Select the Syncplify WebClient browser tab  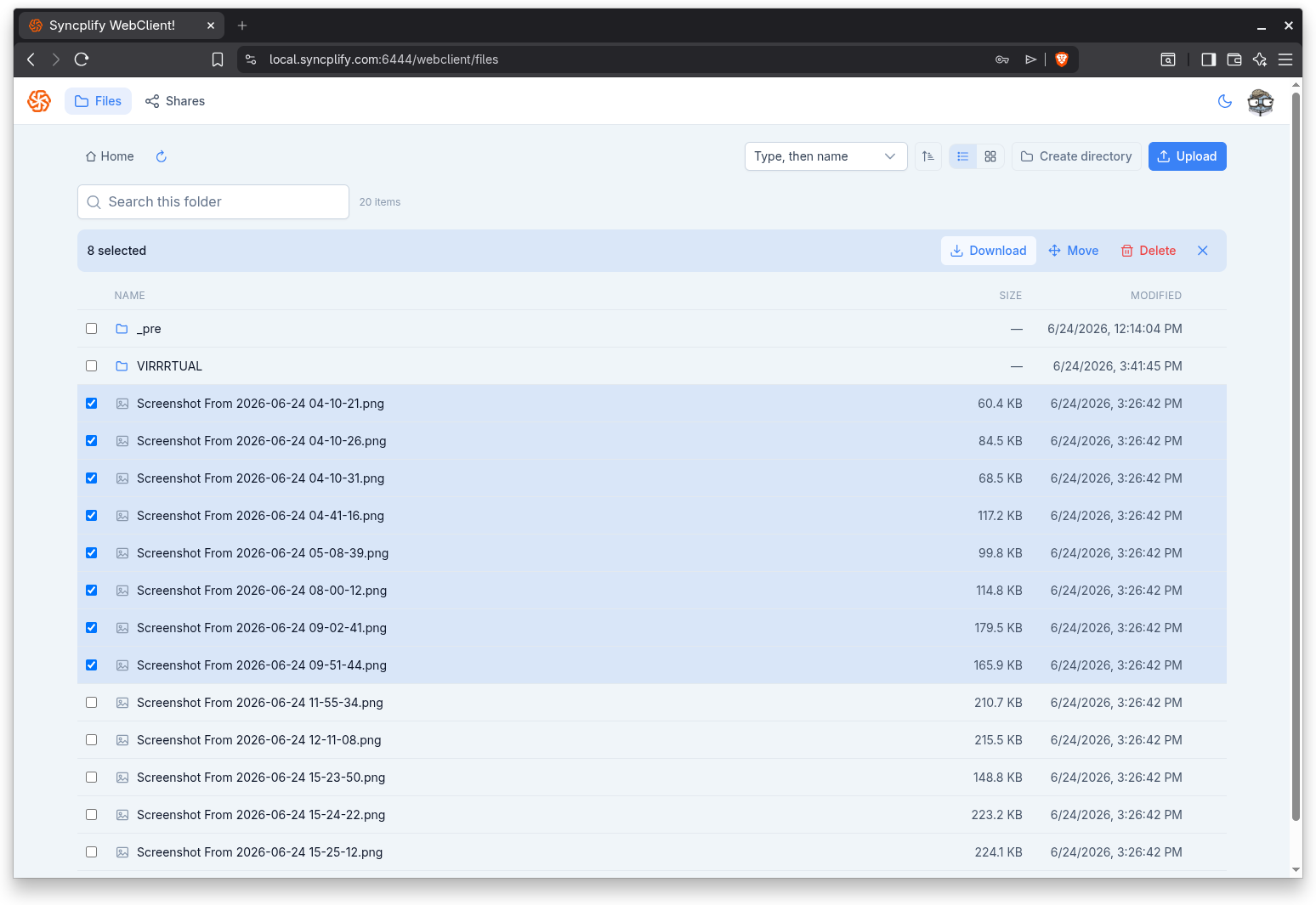coord(122,25)
